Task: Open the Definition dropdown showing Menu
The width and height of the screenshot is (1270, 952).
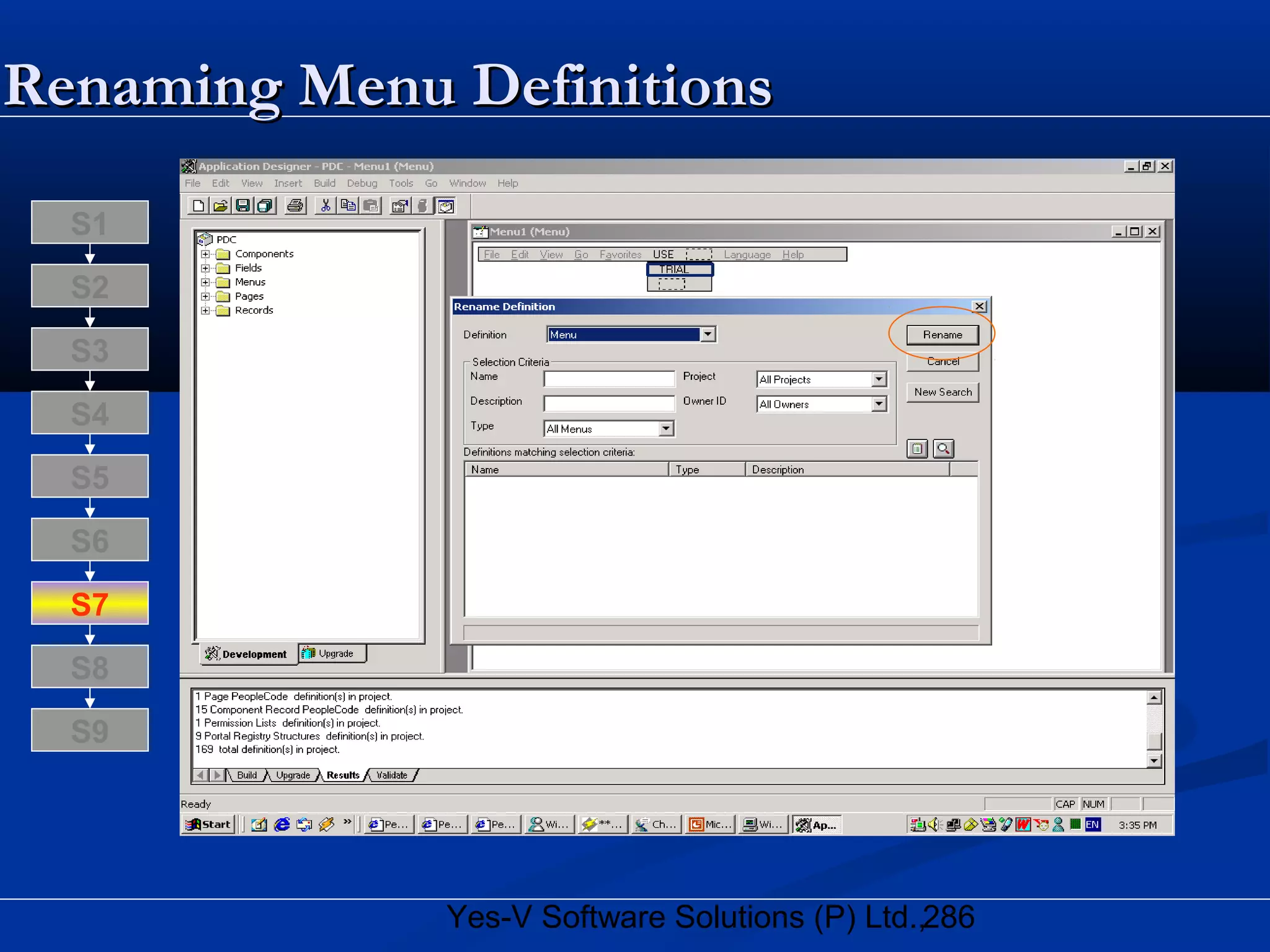Action: point(708,335)
